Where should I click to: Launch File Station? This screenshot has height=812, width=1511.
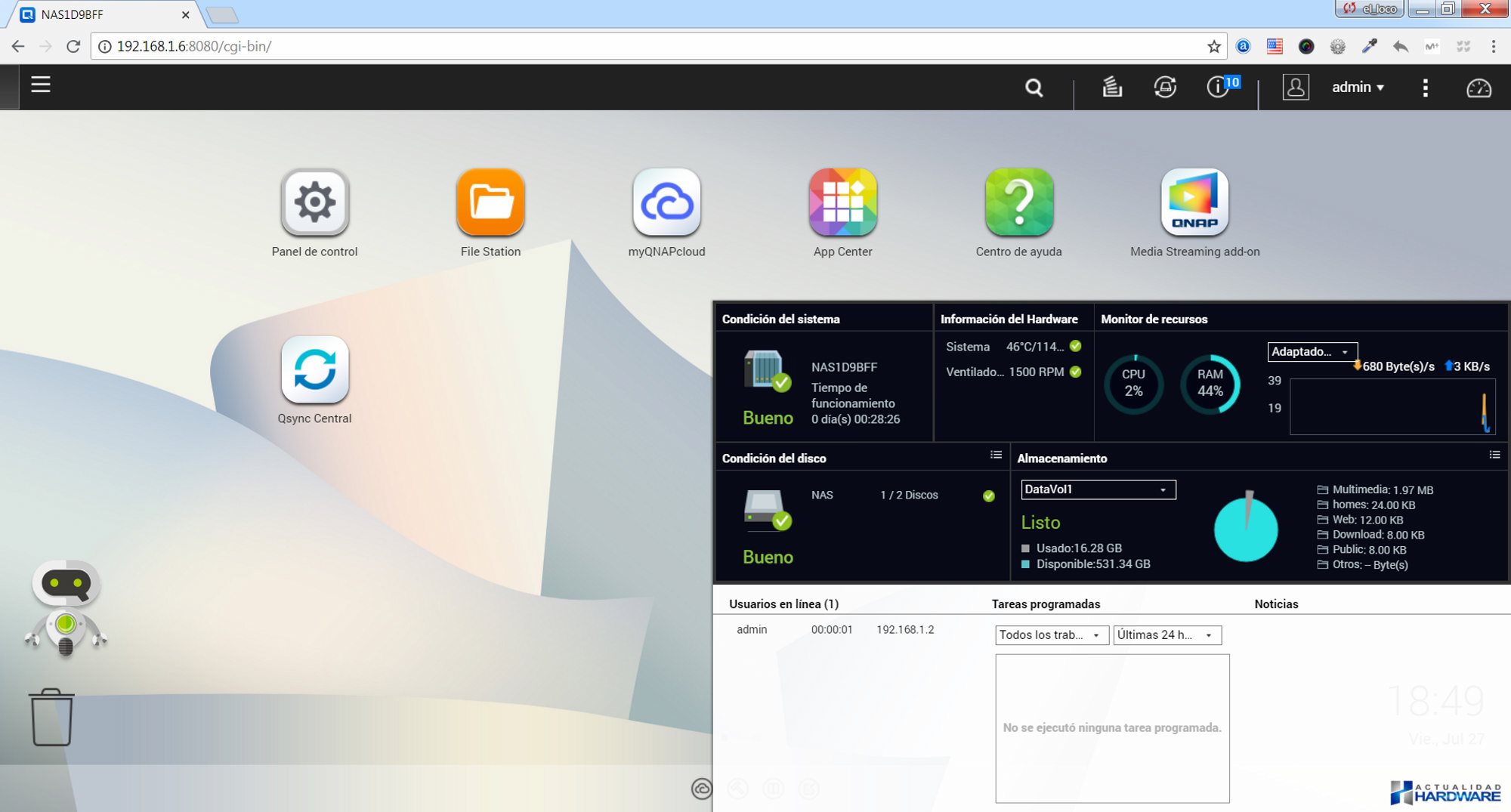490,202
